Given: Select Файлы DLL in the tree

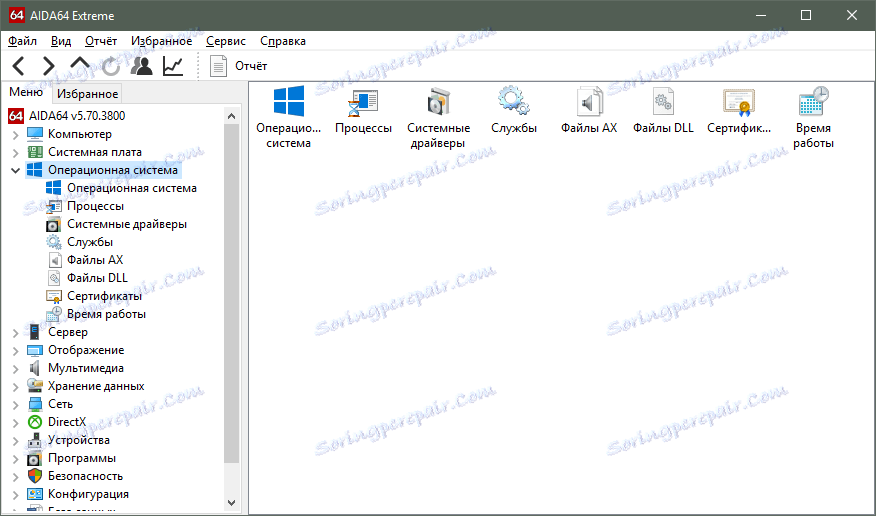Looking at the screenshot, I should coord(97,278).
